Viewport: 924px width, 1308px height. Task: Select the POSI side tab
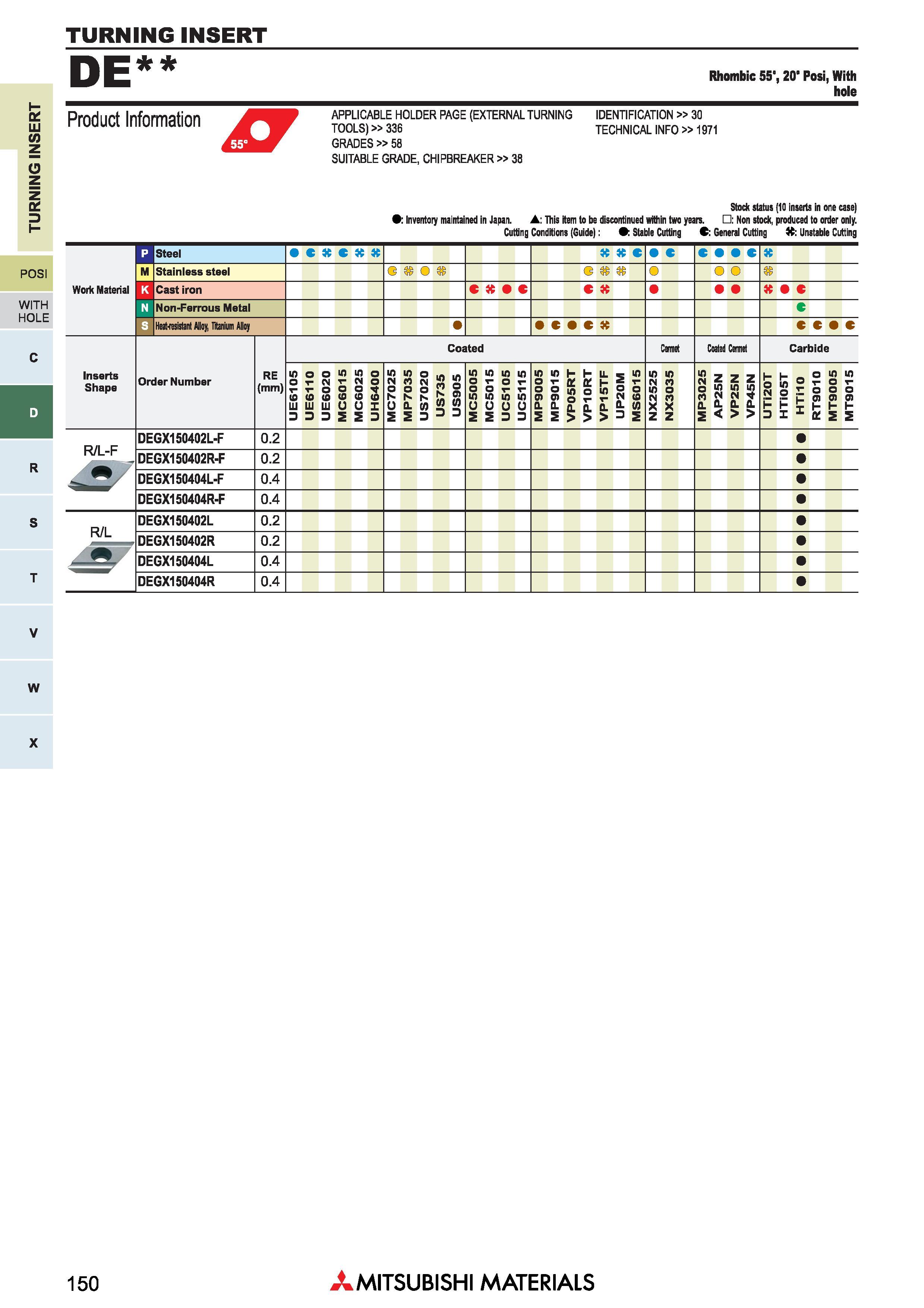click(27, 274)
